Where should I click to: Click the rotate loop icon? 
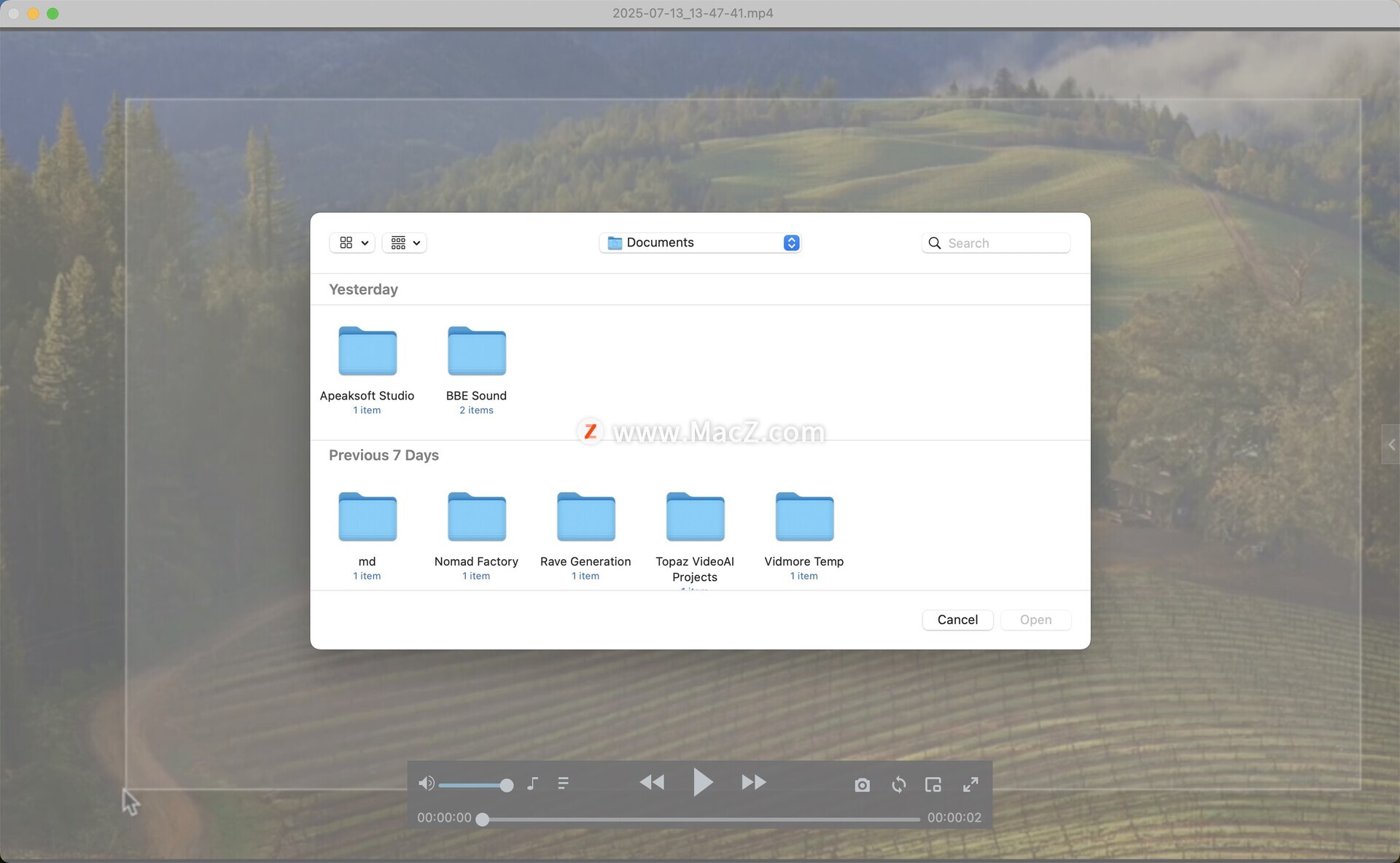point(898,785)
